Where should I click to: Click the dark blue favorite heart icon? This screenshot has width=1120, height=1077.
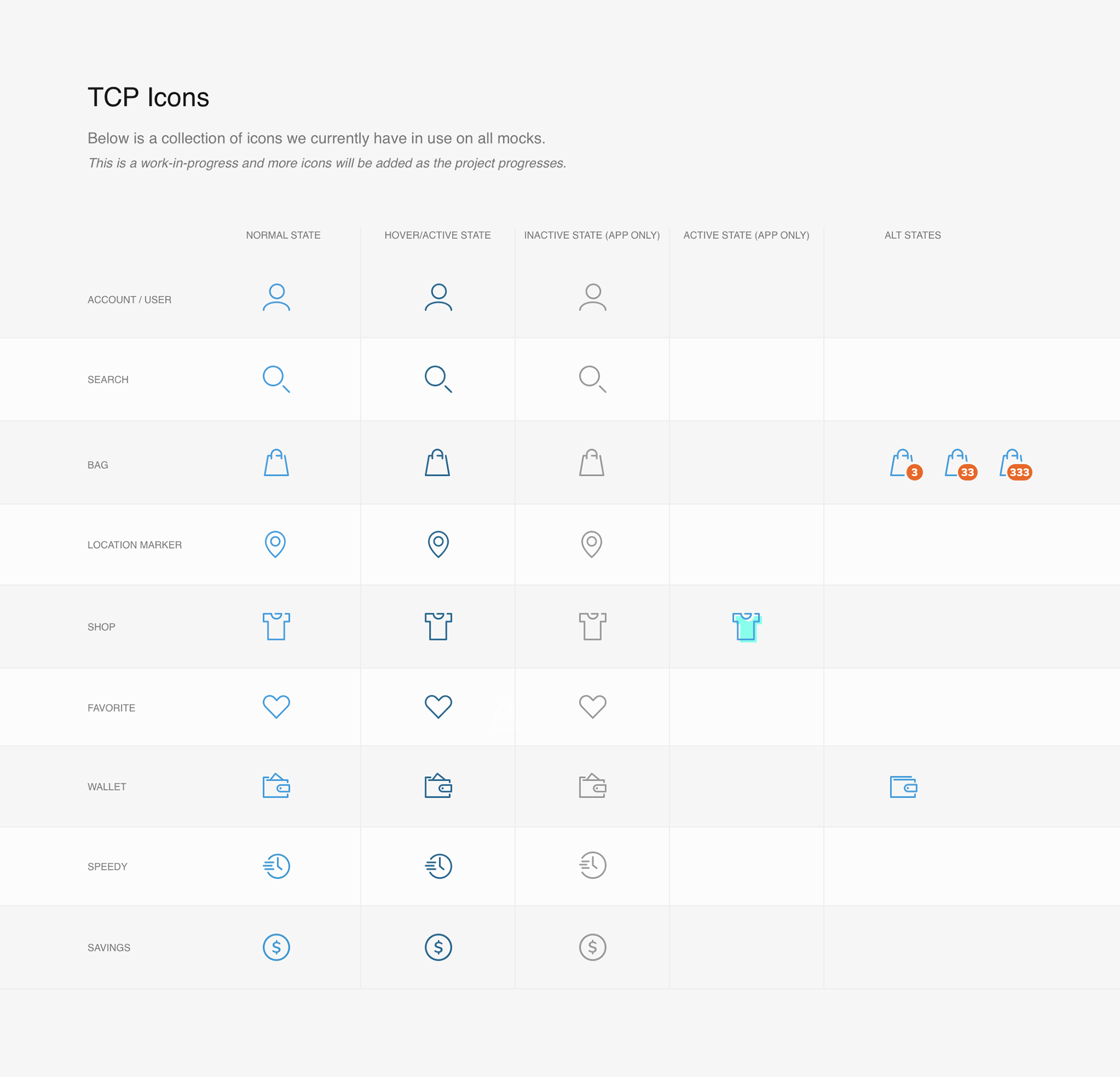tap(438, 707)
